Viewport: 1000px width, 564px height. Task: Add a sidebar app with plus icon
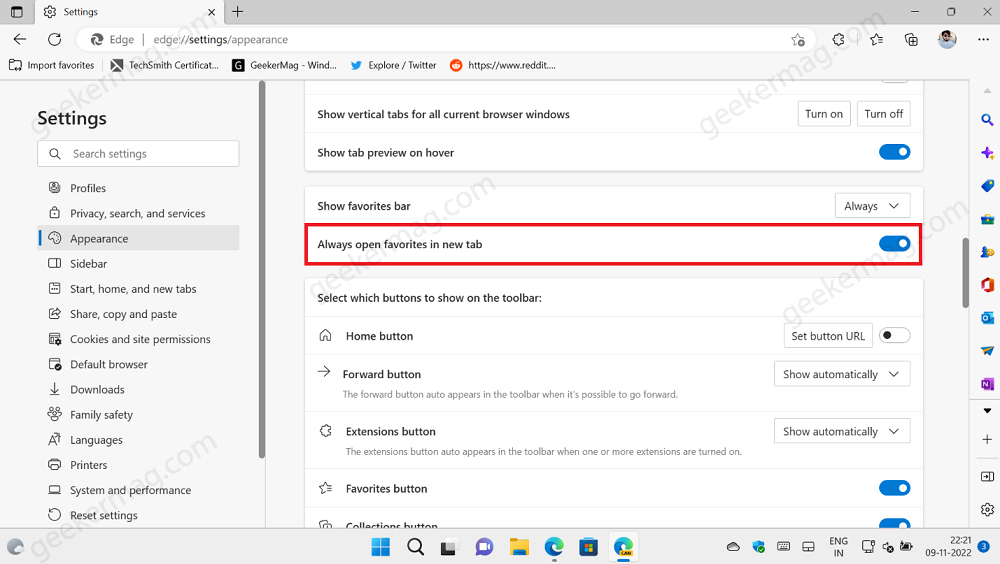[987, 440]
